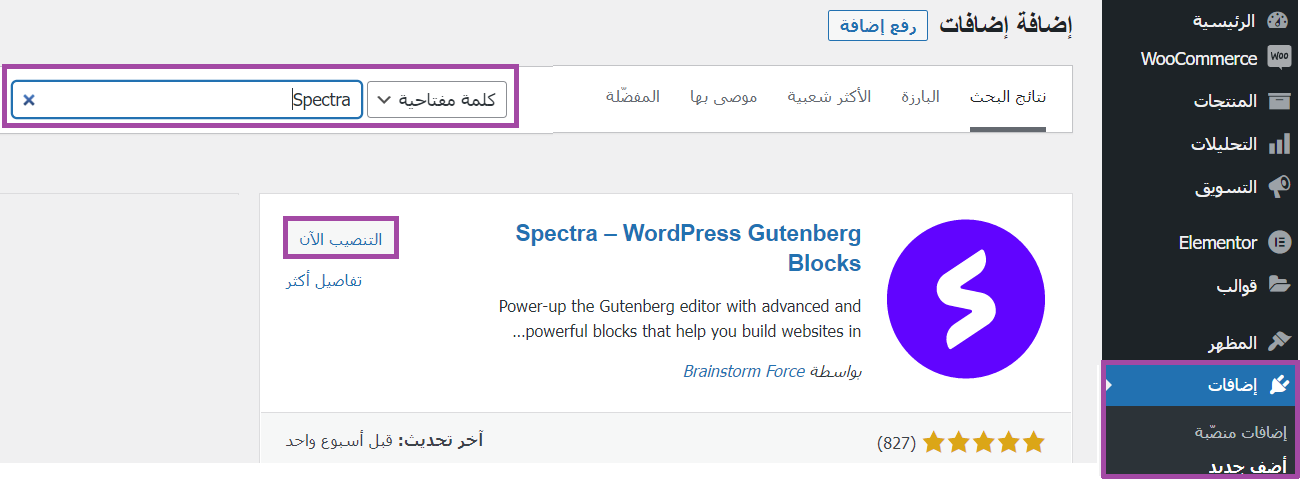
Task: Switch to the Featured (البارزة) tab
Action: pyautogui.click(x=920, y=97)
